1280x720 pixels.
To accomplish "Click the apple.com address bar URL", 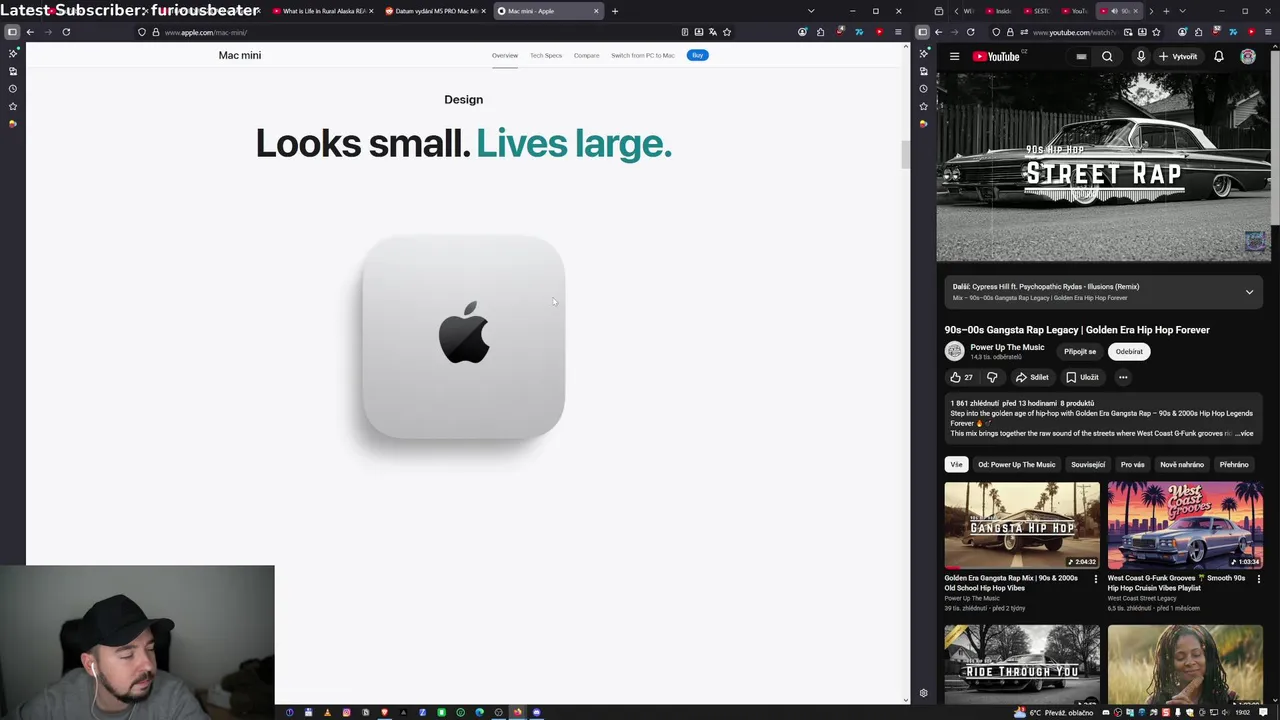I will tap(205, 32).
